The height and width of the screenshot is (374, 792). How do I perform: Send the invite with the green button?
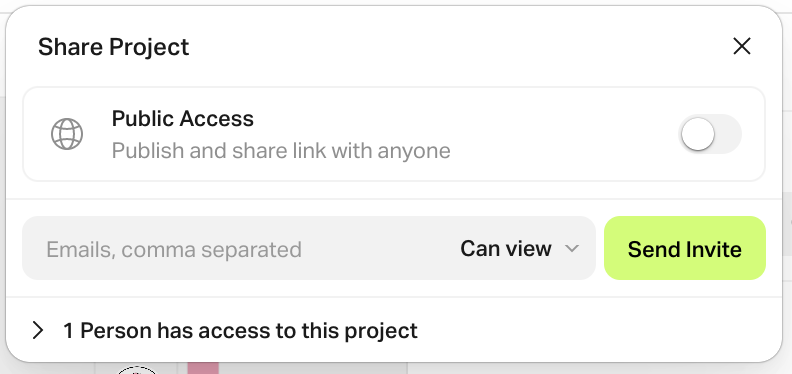point(685,248)
